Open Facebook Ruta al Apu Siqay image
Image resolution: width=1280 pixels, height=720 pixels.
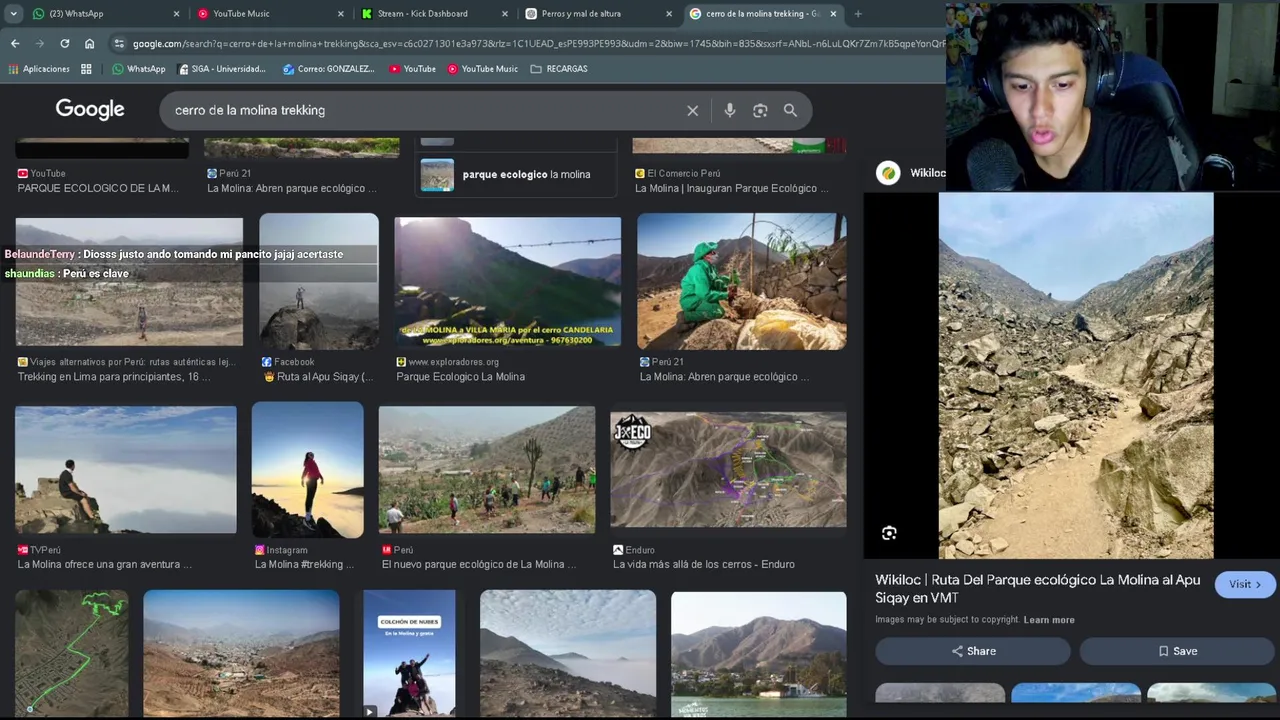coord(319,281)
